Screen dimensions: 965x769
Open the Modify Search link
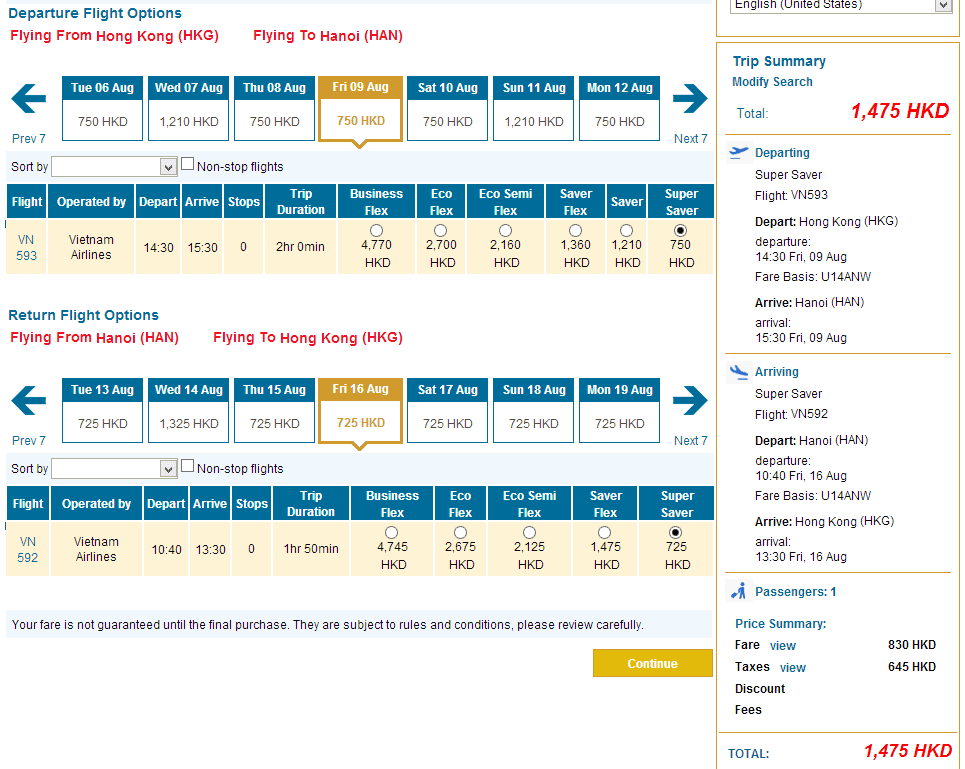(772, 82)
